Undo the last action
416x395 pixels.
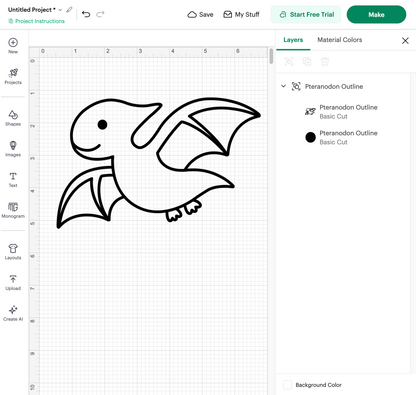tap(86, 14)
